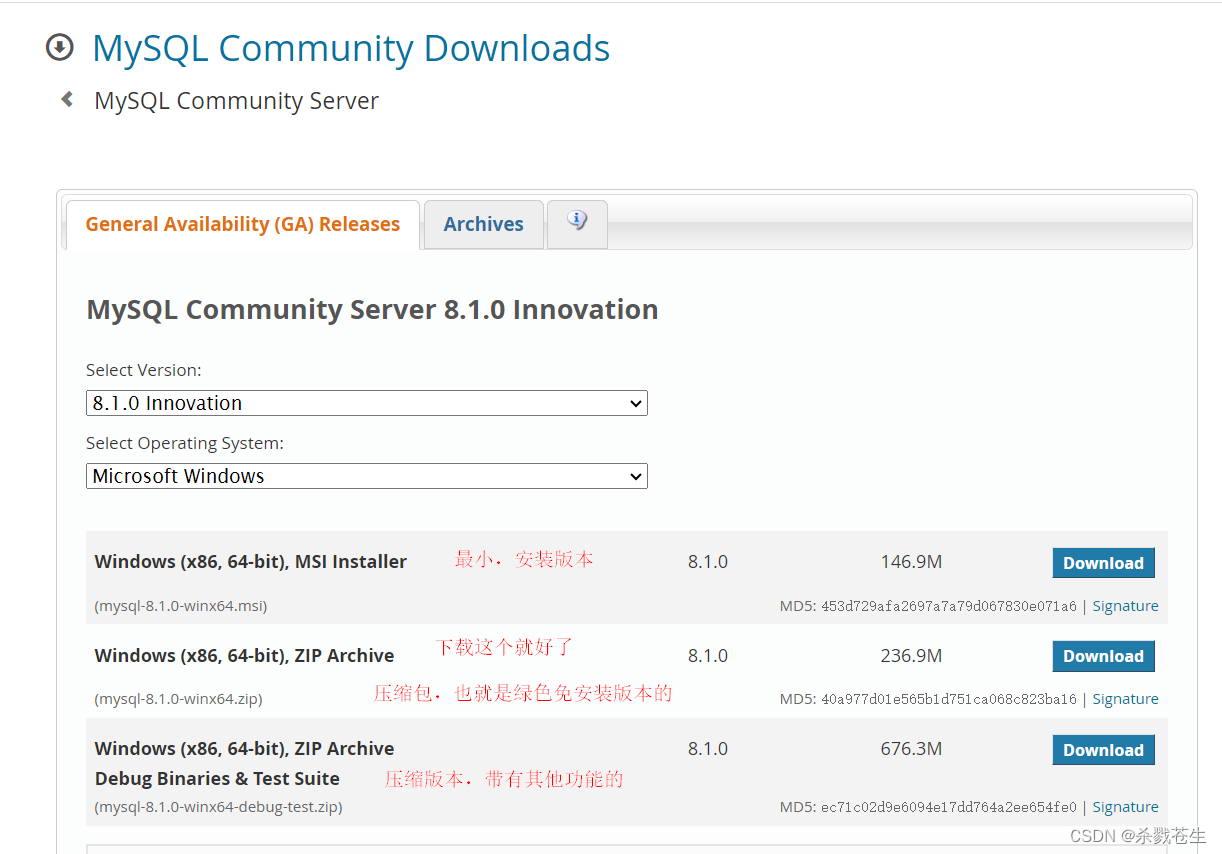Screen dimensions: 1222x854
Task: Go to MySQL Community Server link
Action: point(236,101)
